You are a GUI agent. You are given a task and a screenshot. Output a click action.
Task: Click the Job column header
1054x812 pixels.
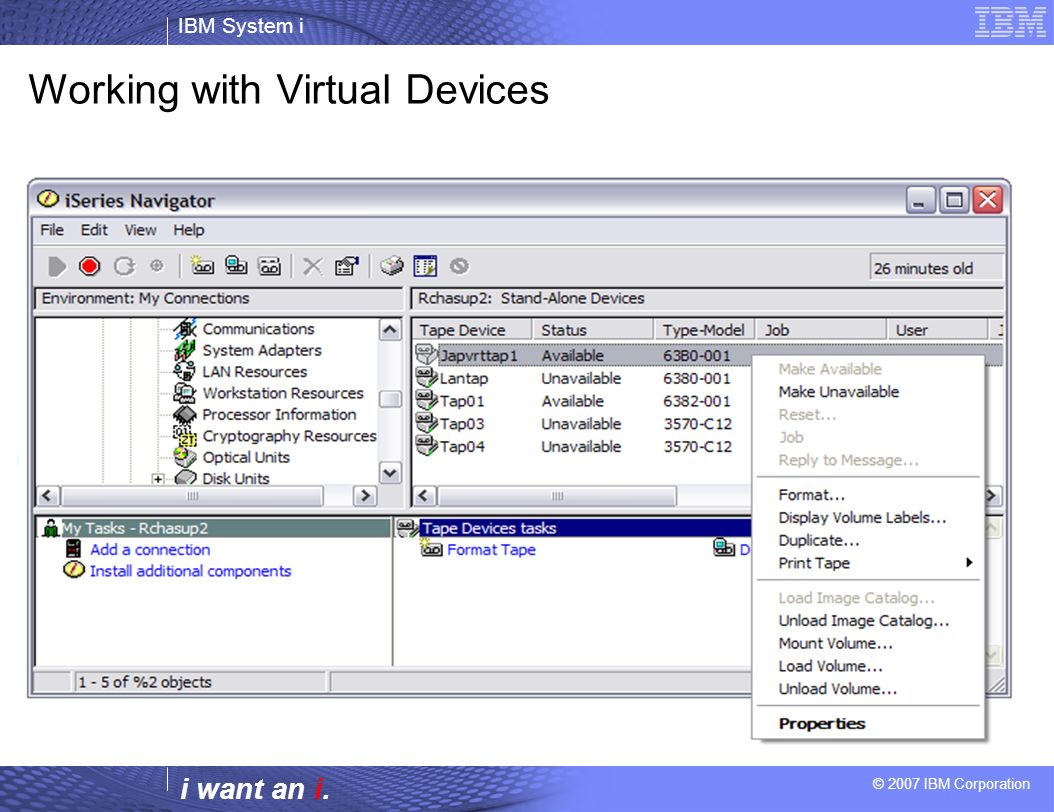[821, 330]
